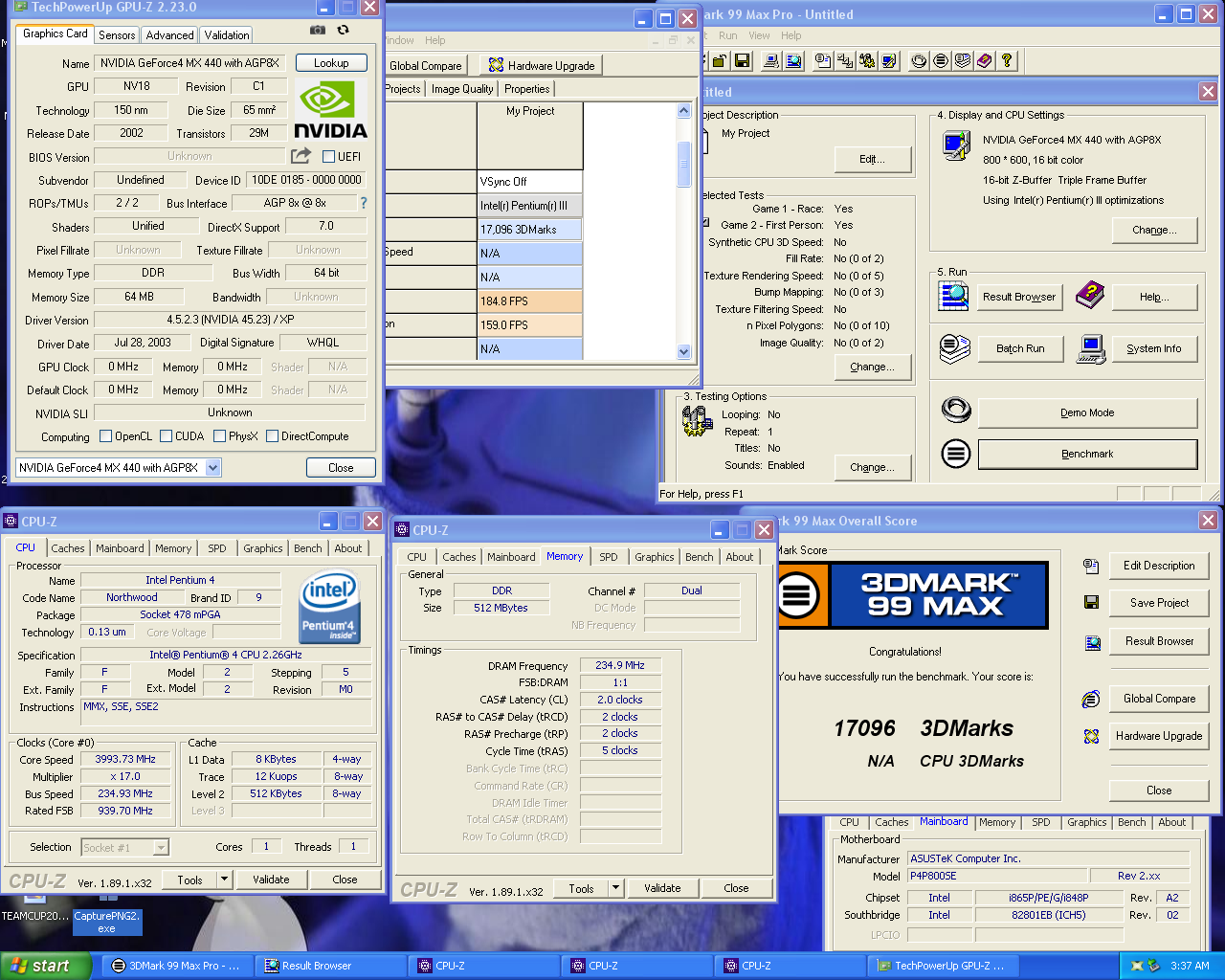
Task: Toggle the PhysX checkbox
Action: tap(219, 436)
